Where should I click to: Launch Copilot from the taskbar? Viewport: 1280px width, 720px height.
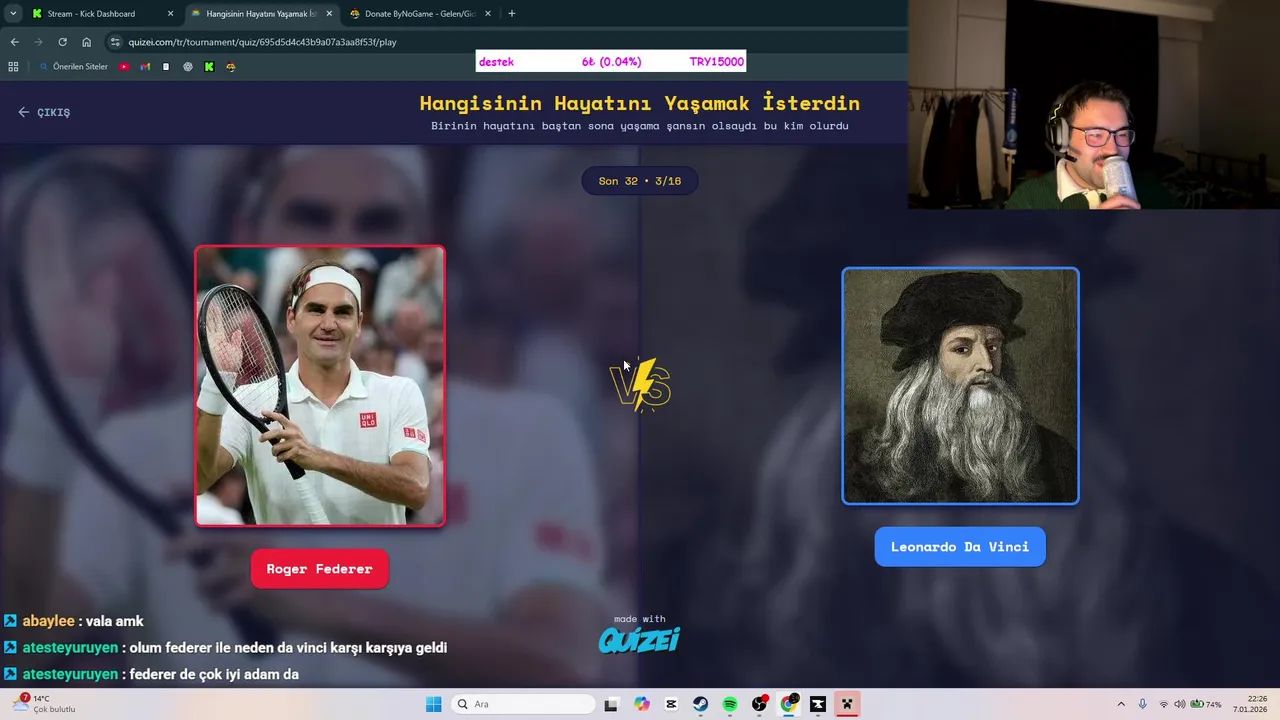pyautogui.click(x=641, y=704)
